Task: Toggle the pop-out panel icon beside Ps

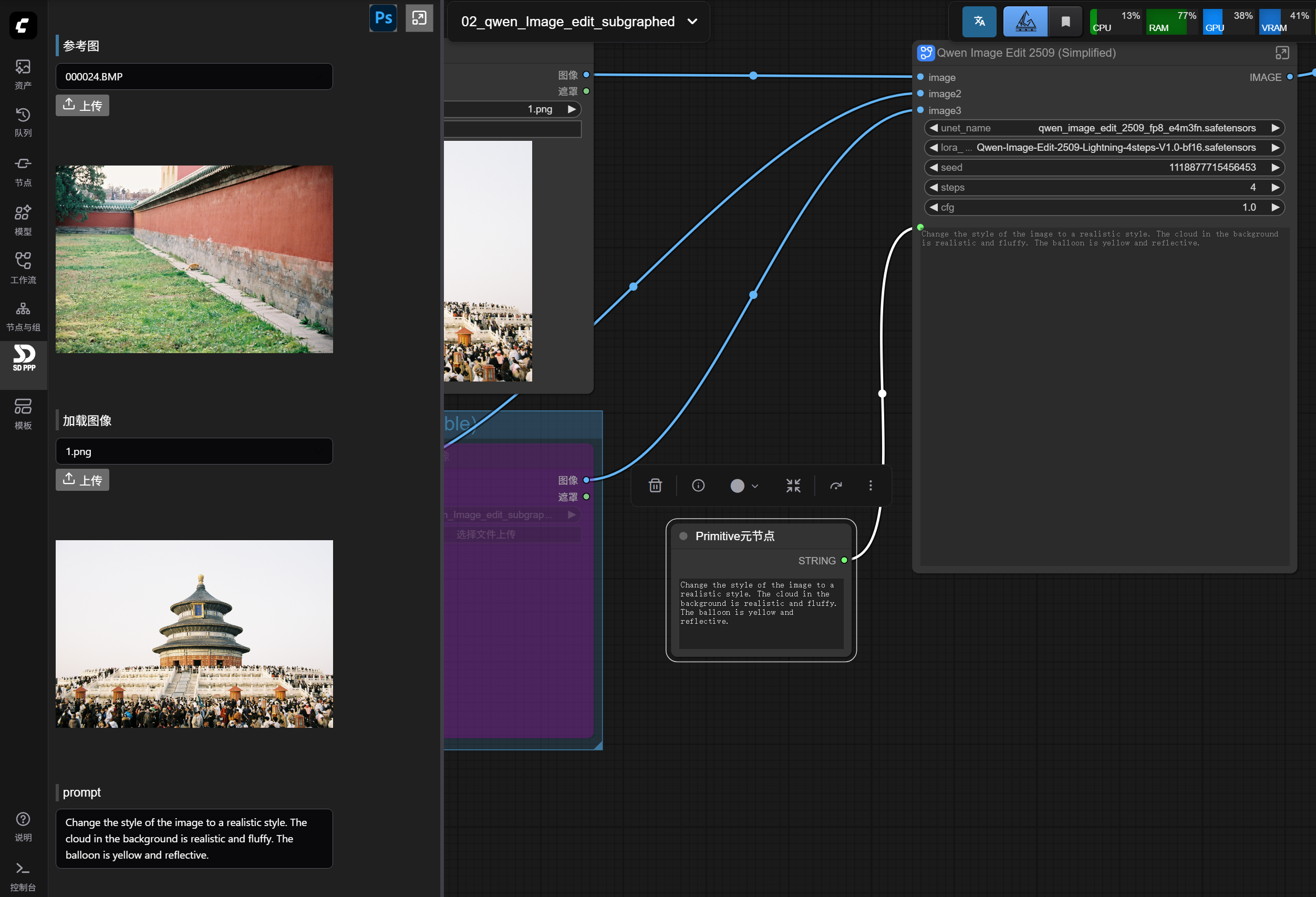Action: [419, 18]
